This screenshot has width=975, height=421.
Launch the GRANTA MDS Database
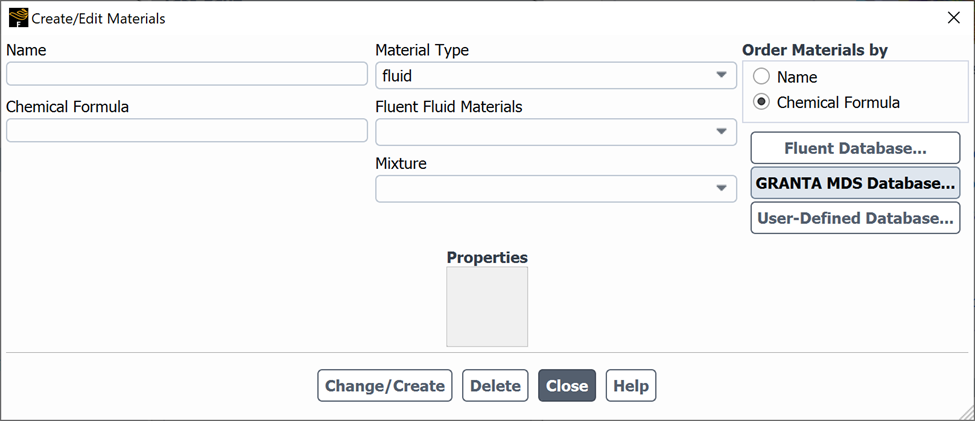point(855,183)
